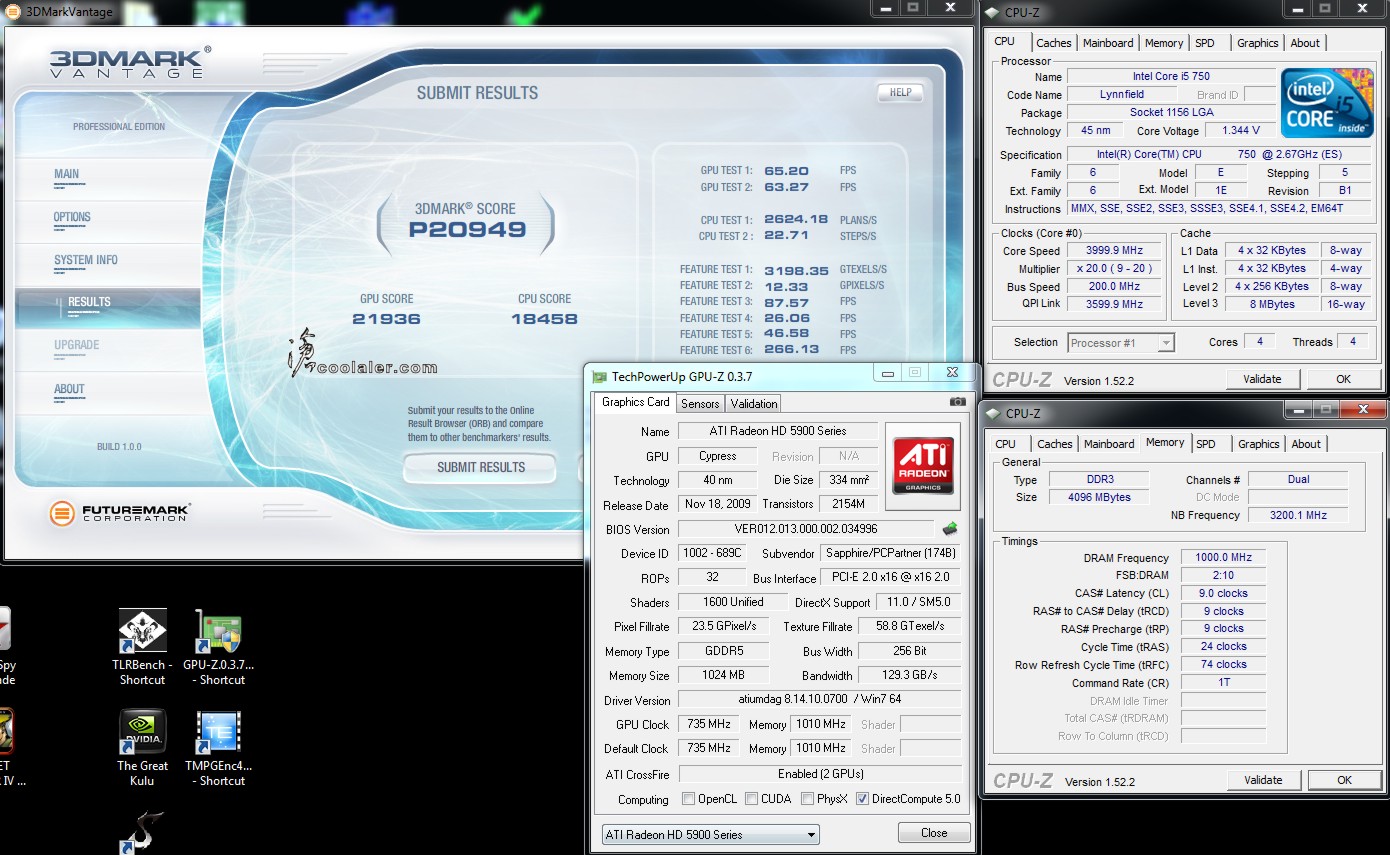This screenshot has height=855, width=1390.
Task: Click the GPU TEST 1 value 65.20
Action: 786,171
